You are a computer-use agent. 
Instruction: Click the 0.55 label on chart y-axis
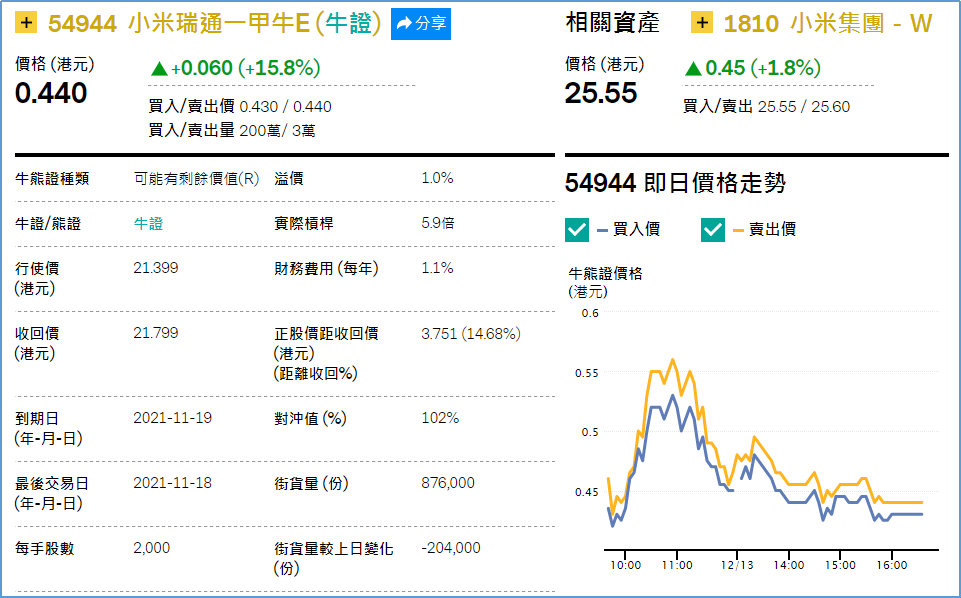587,373
